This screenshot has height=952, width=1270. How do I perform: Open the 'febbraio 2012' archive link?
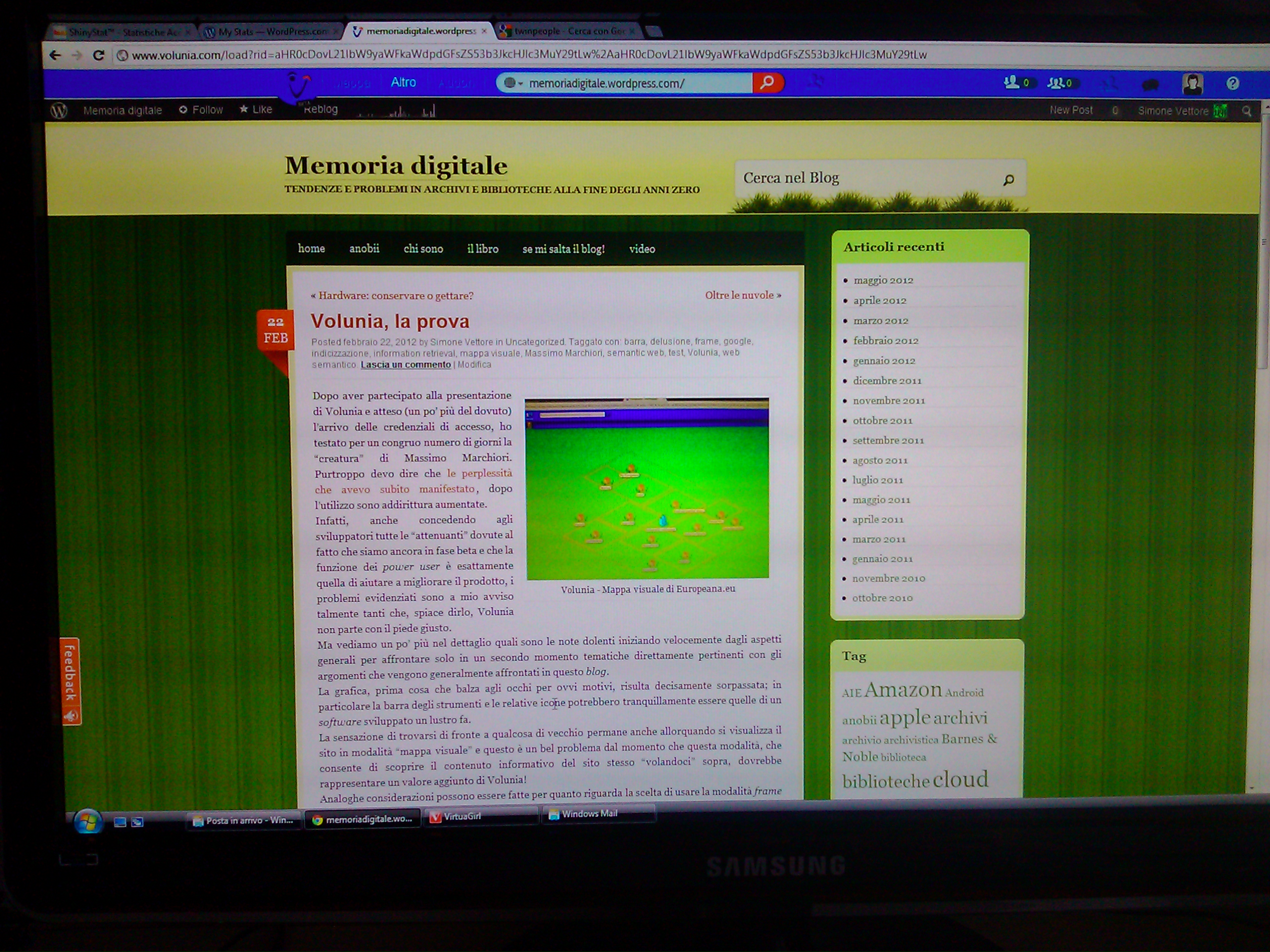coord(885,340)
